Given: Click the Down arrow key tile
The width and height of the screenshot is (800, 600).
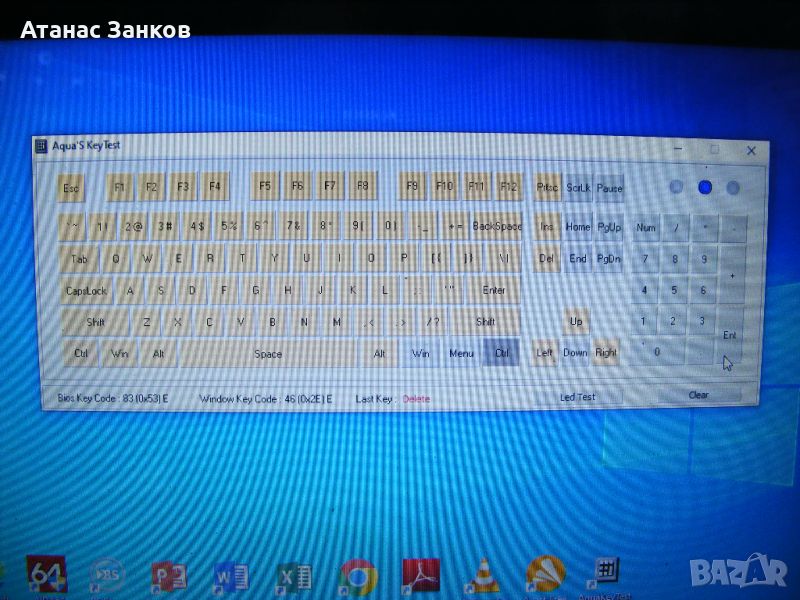Looking at the screenshot, I should 575,353.
